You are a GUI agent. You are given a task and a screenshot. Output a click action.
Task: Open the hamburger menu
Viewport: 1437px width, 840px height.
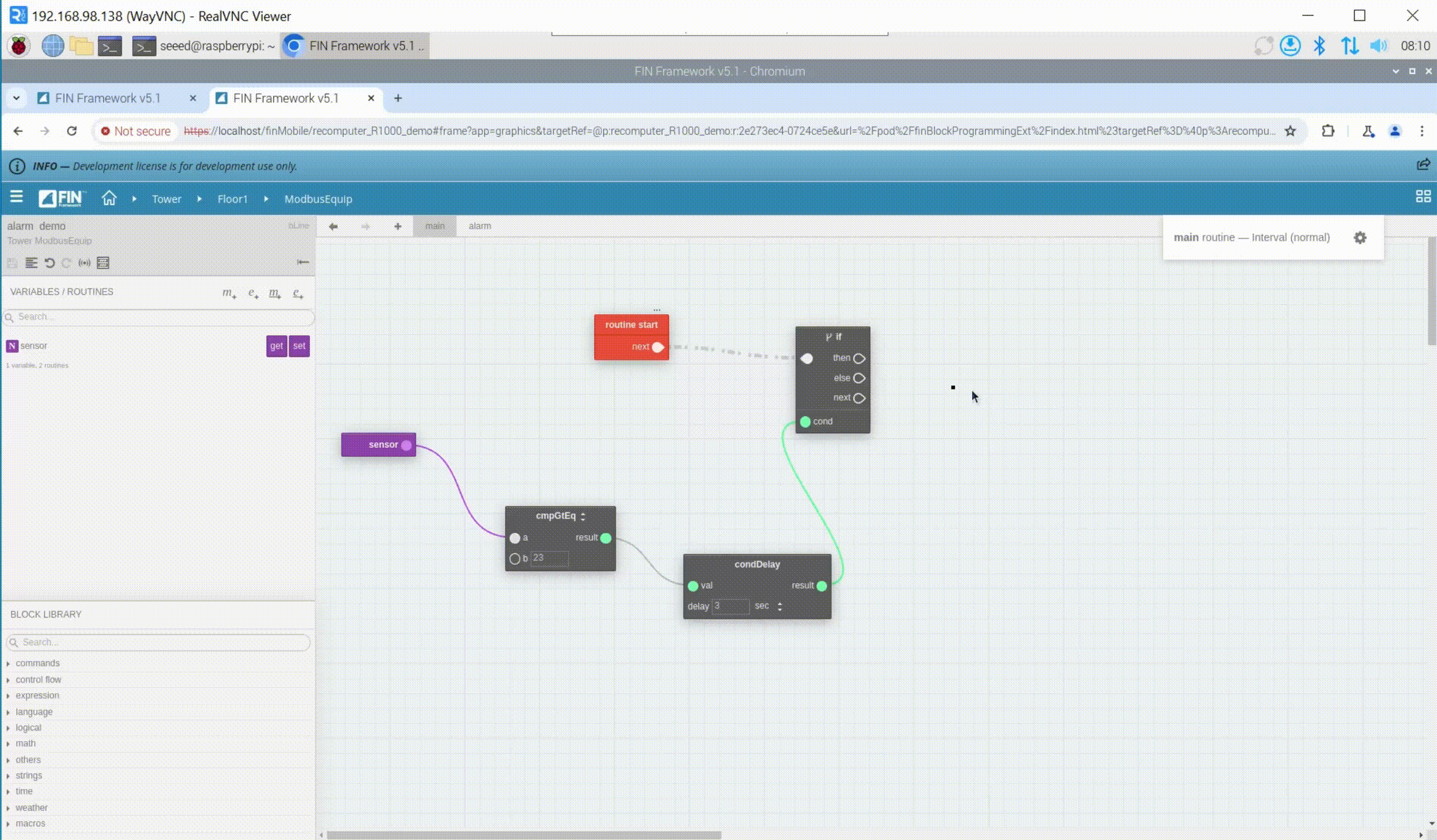tap(16, 197)
